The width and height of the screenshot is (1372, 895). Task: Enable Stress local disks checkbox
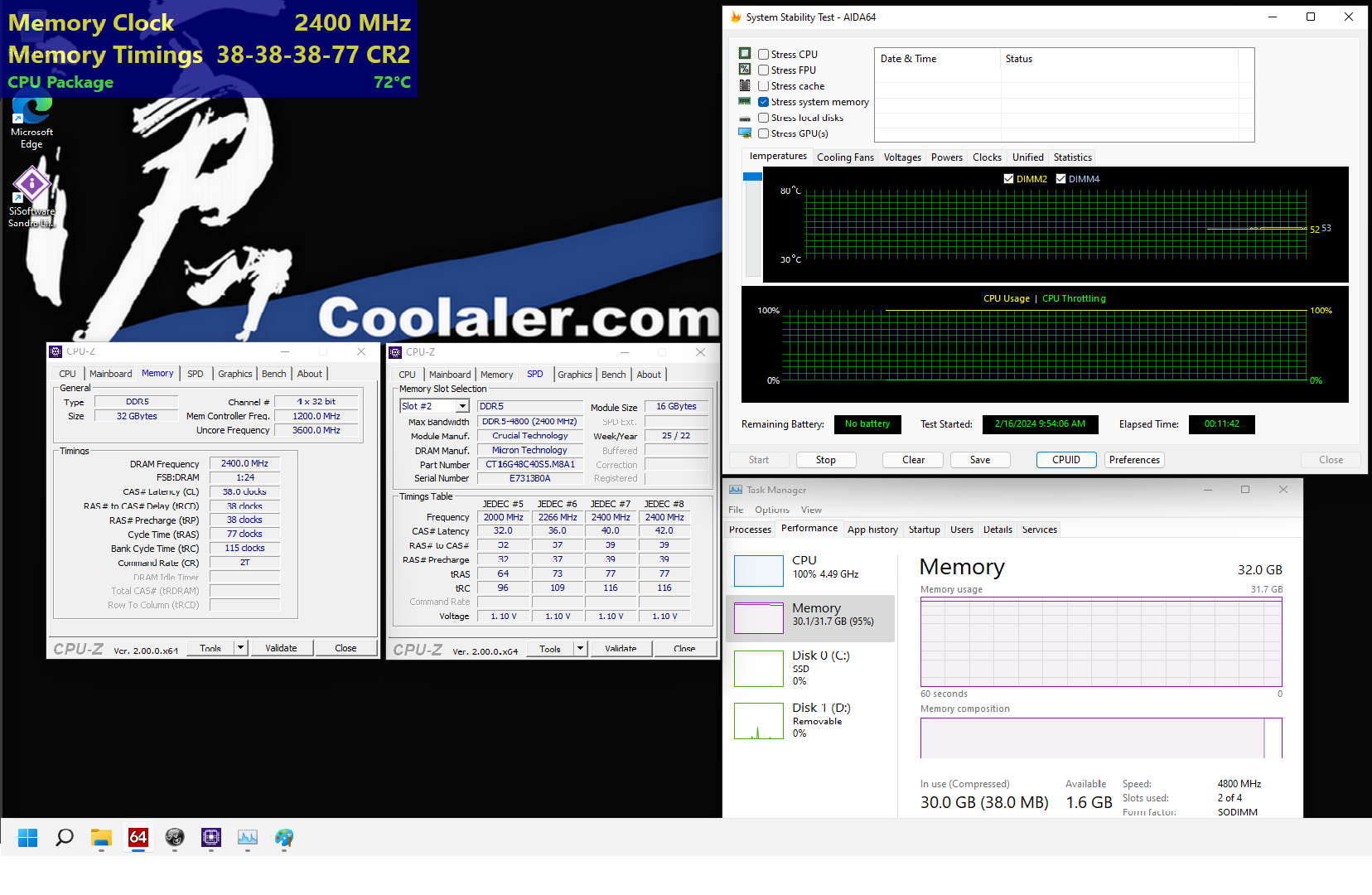click(x=764, y=118)
